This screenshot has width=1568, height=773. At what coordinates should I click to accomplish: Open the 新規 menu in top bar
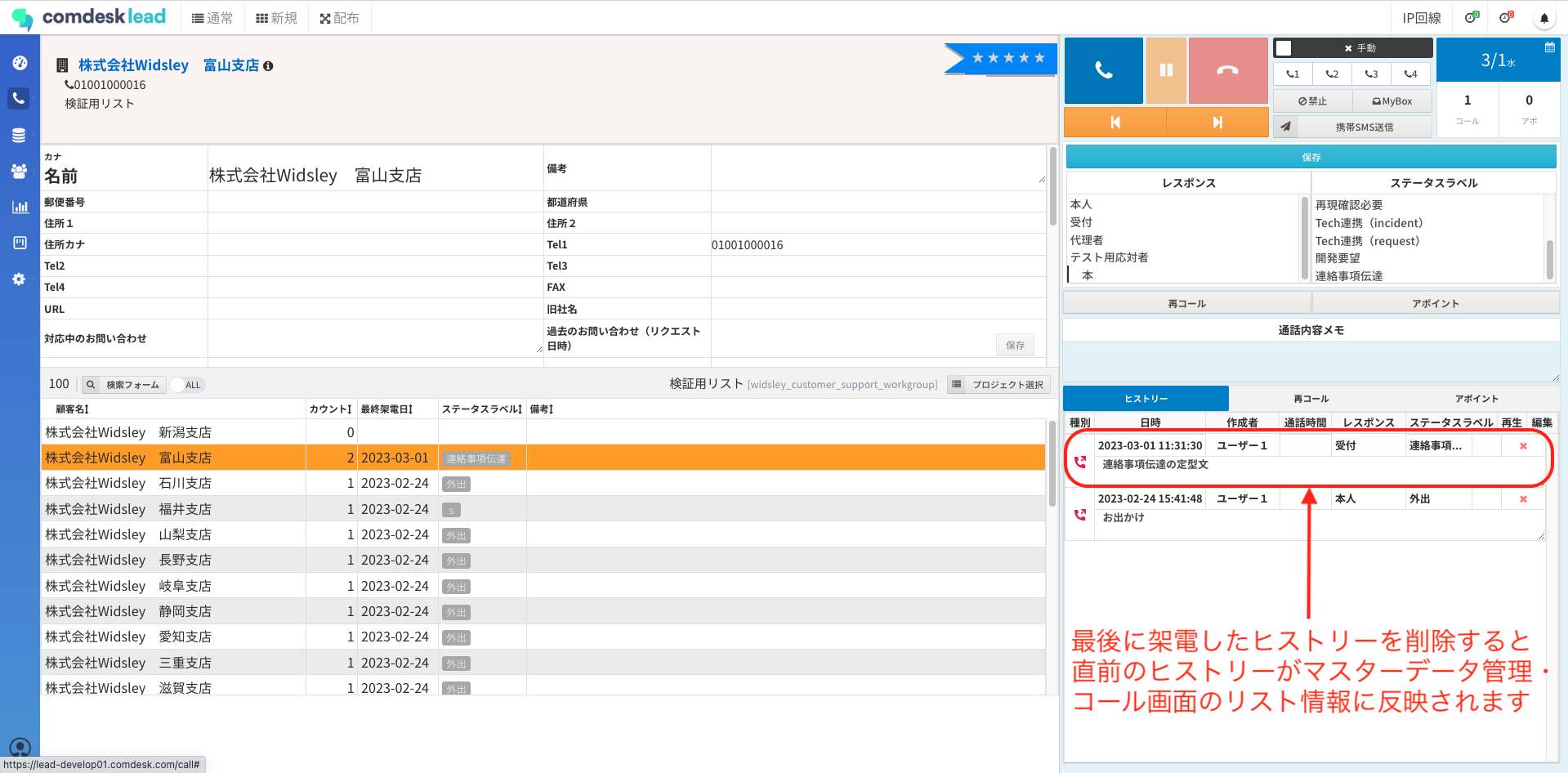(x=276, y=18)
